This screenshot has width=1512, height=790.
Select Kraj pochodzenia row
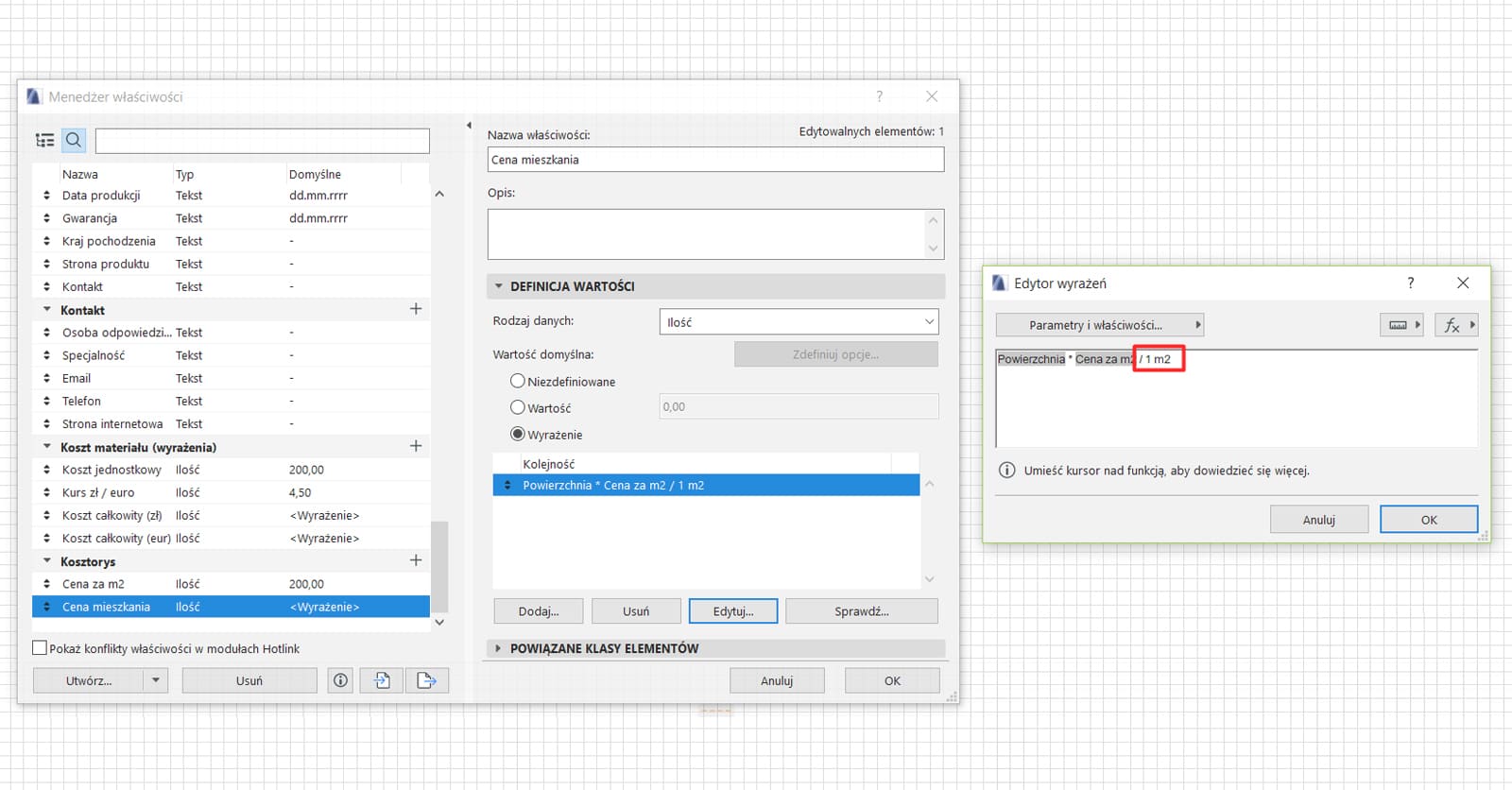(231, 241)
